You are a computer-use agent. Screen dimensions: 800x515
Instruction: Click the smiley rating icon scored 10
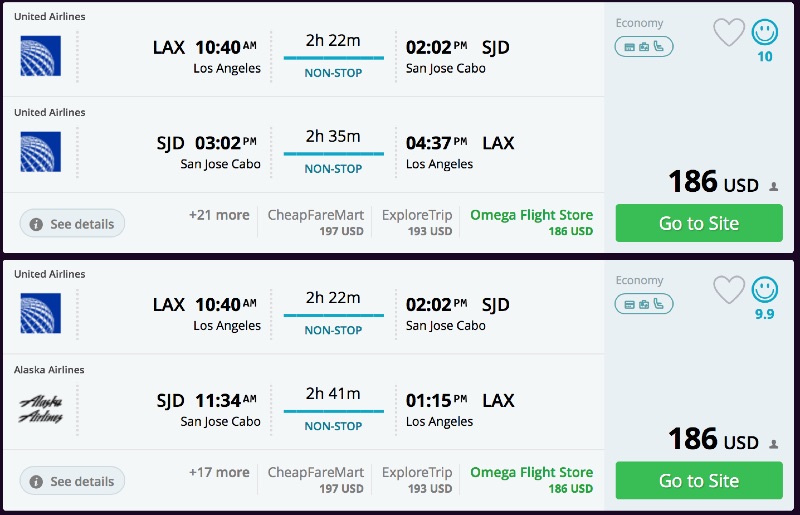pos(765,32)
